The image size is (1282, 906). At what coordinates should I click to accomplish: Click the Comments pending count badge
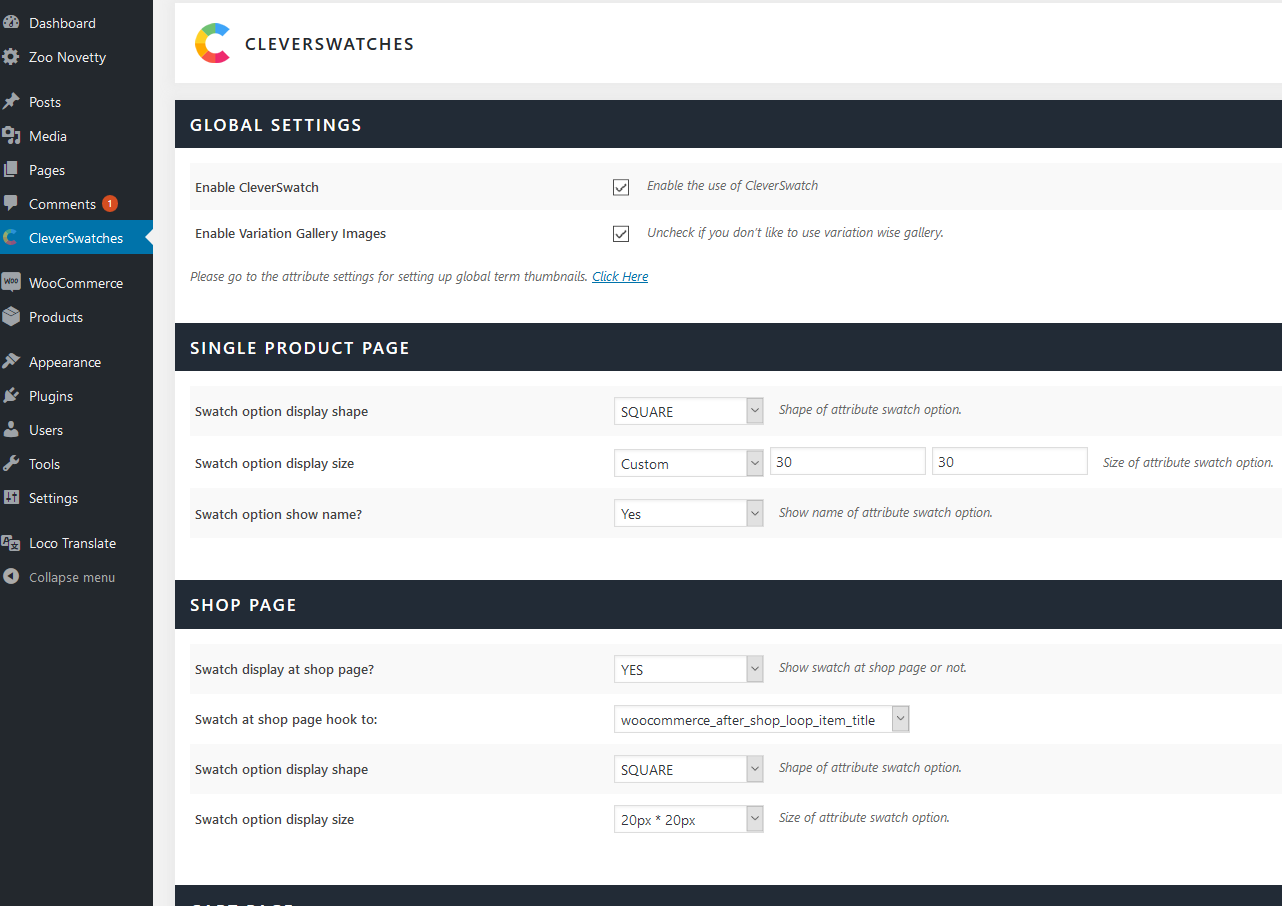pyautogui.click(x=110, y=204)
